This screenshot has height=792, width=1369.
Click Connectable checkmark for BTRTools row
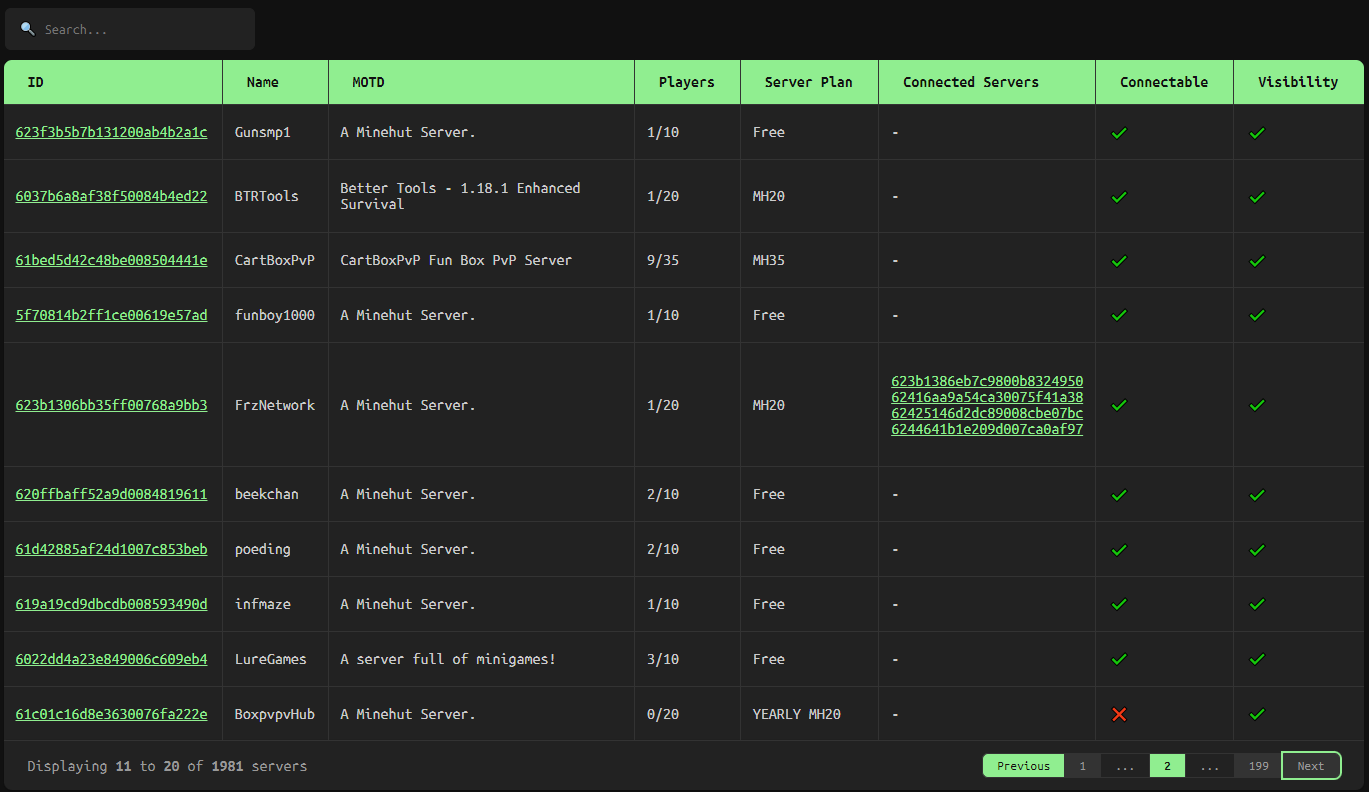point(1119,197)
